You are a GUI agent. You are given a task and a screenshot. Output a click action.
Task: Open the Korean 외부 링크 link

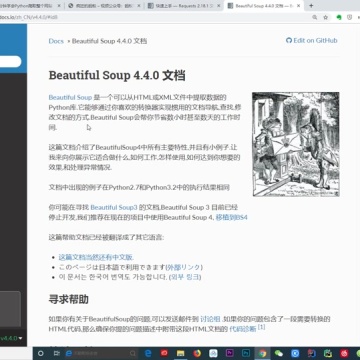pyautogui.click(x=185, y=277)
